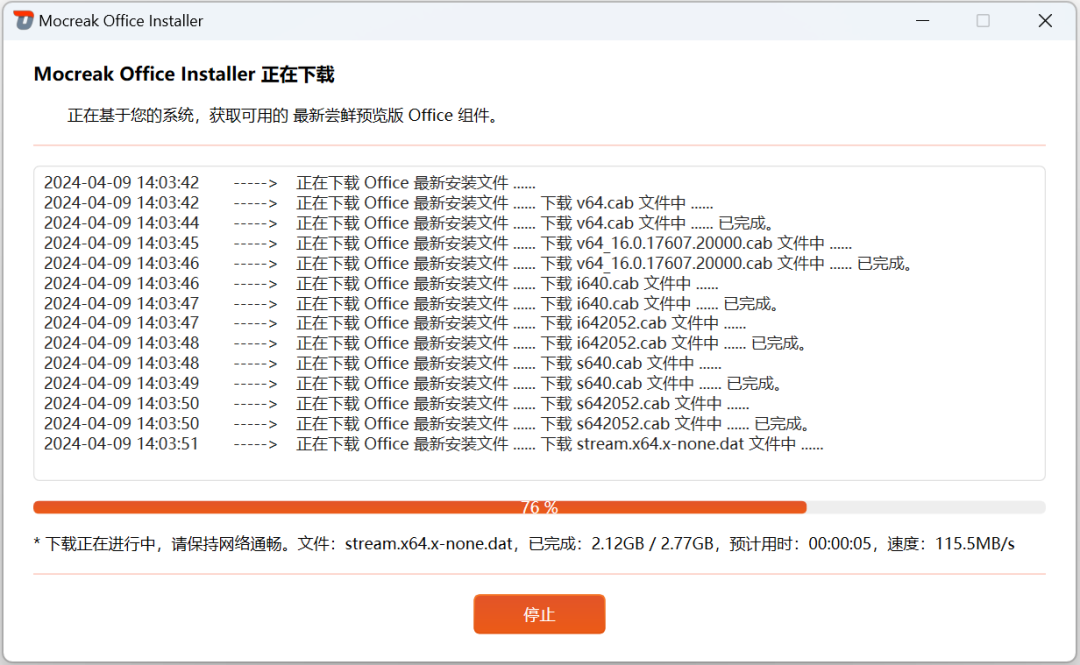Close the Mocreak Office Installer window

pos(1045,20)
